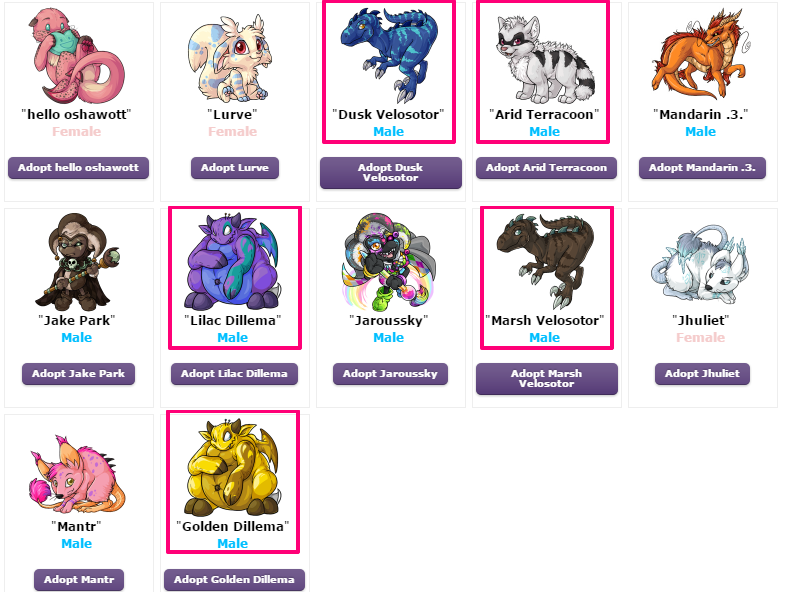
Task: Click the pink hello oshawott pet image
Action: point(77,55)
